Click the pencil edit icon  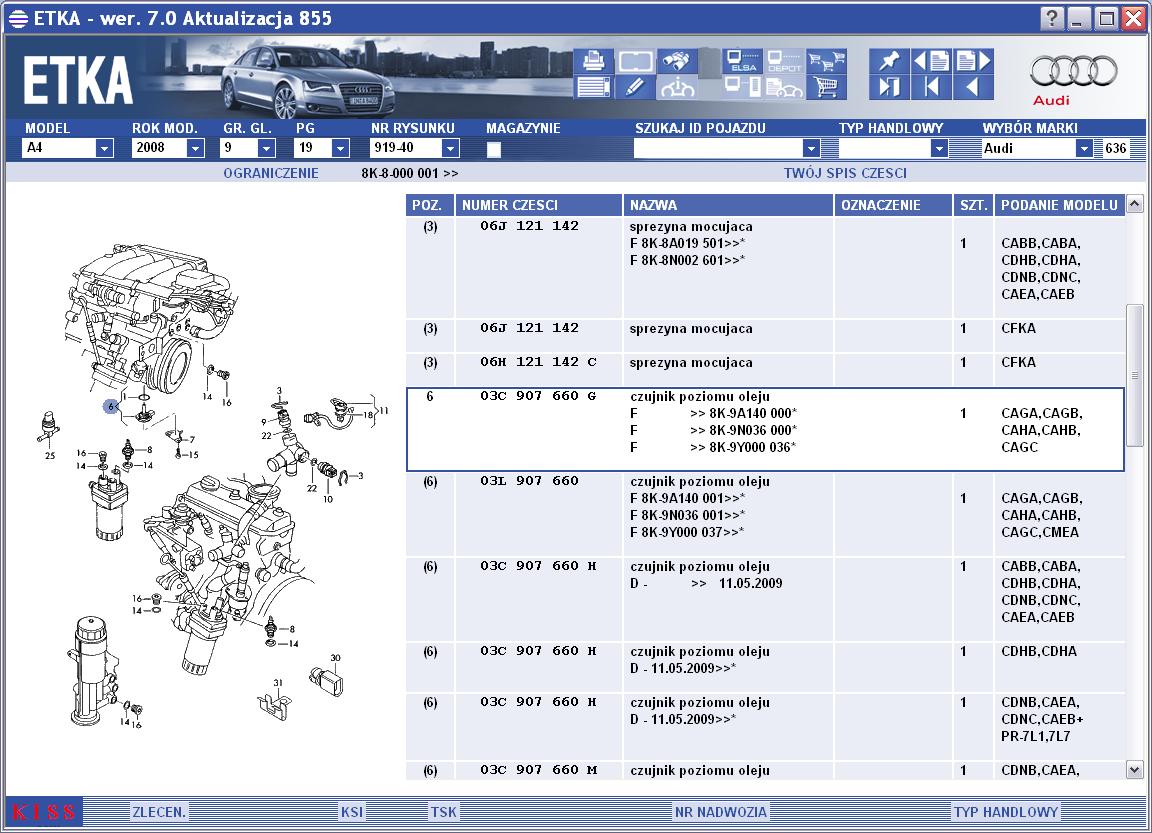(635, 87)
